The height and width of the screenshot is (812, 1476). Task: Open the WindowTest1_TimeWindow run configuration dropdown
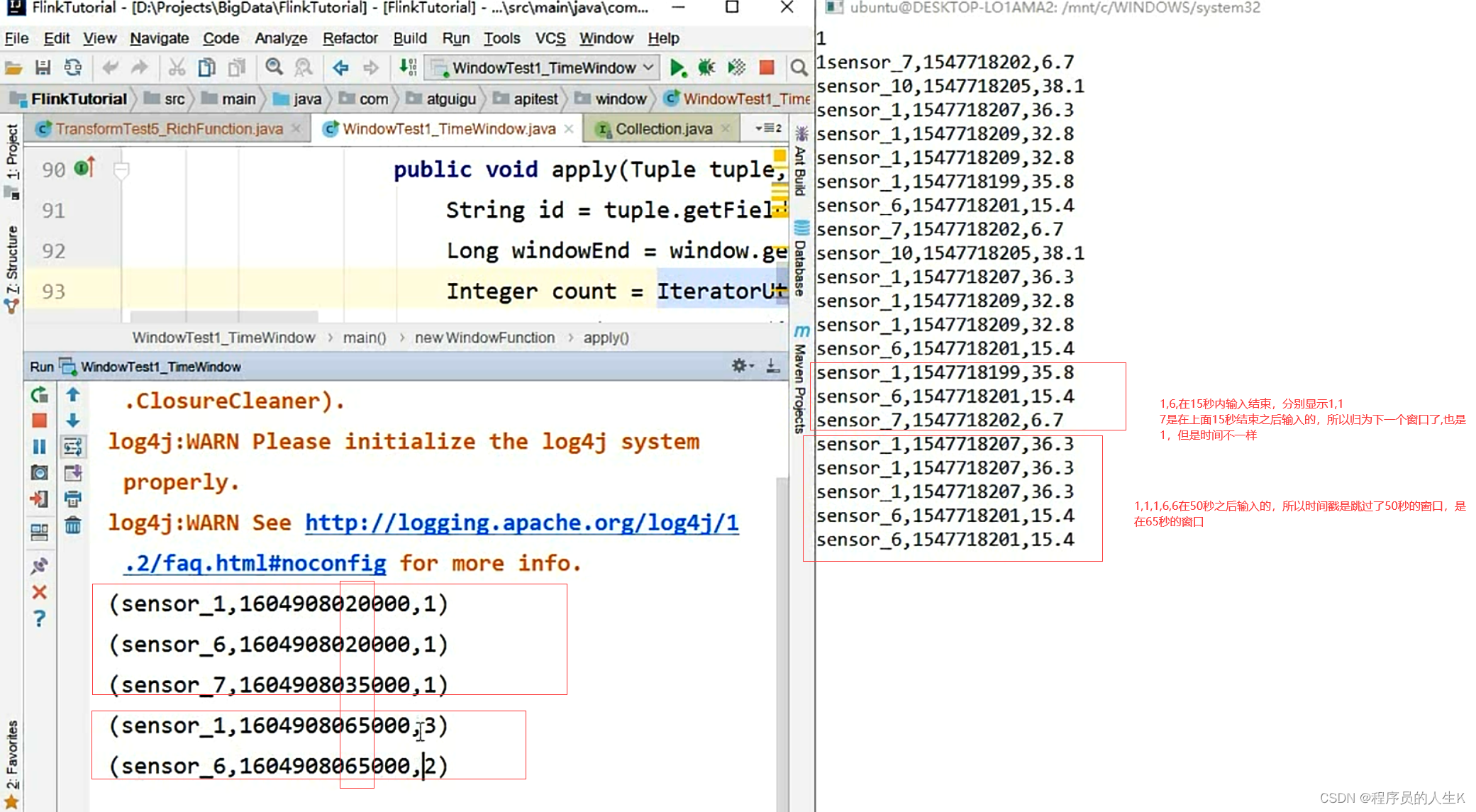pyautogui.click(x=543, y=68)
